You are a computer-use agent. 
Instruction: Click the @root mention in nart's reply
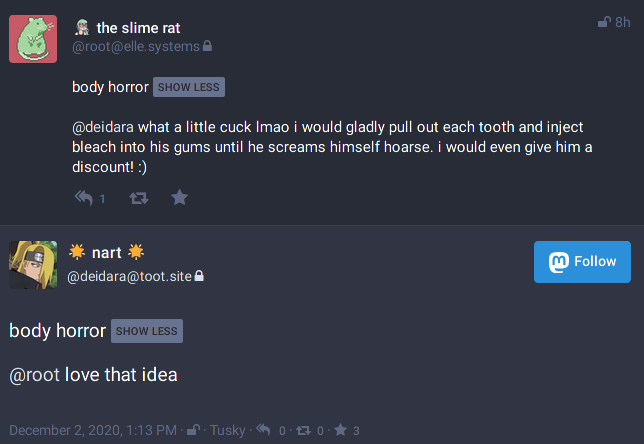coord(35,376)
